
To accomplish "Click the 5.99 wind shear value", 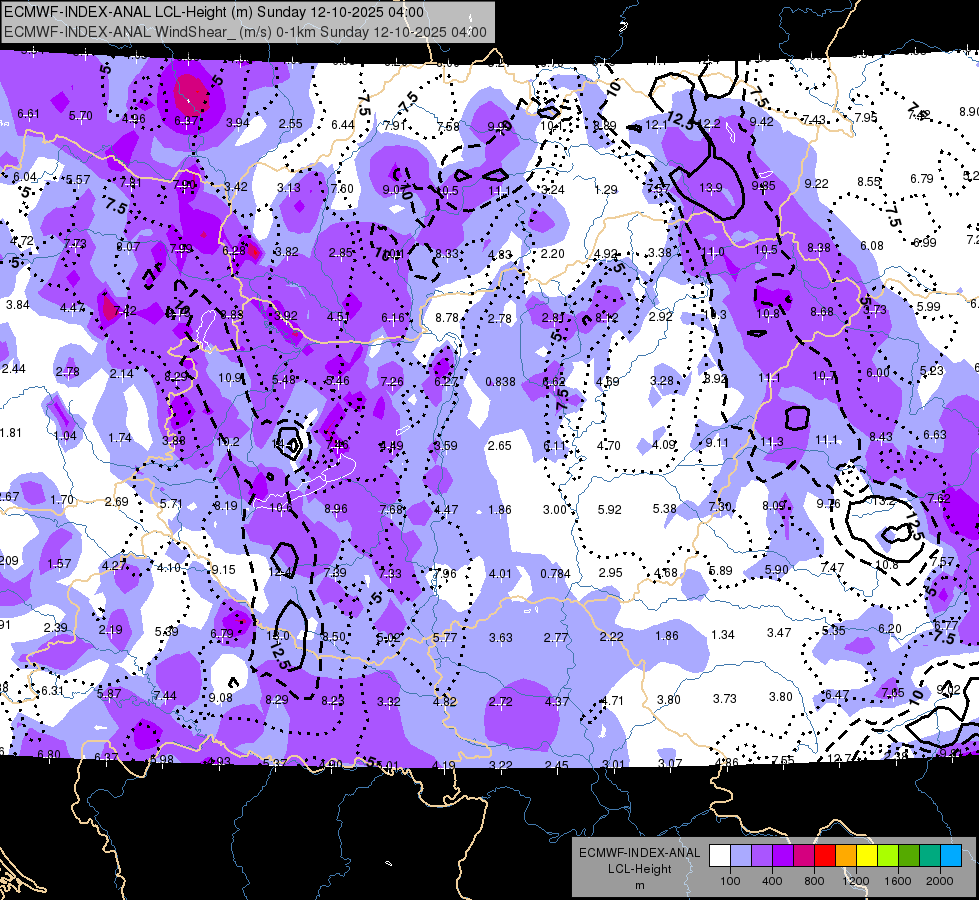I will (x=928, y=307).
